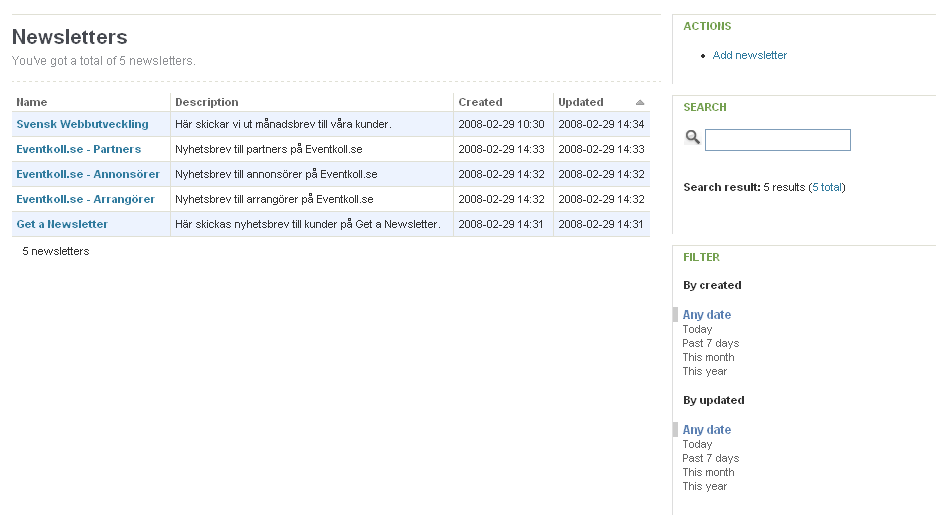Click updated date '2008-02-29 14:31'
942x523 pixels.
601,224
